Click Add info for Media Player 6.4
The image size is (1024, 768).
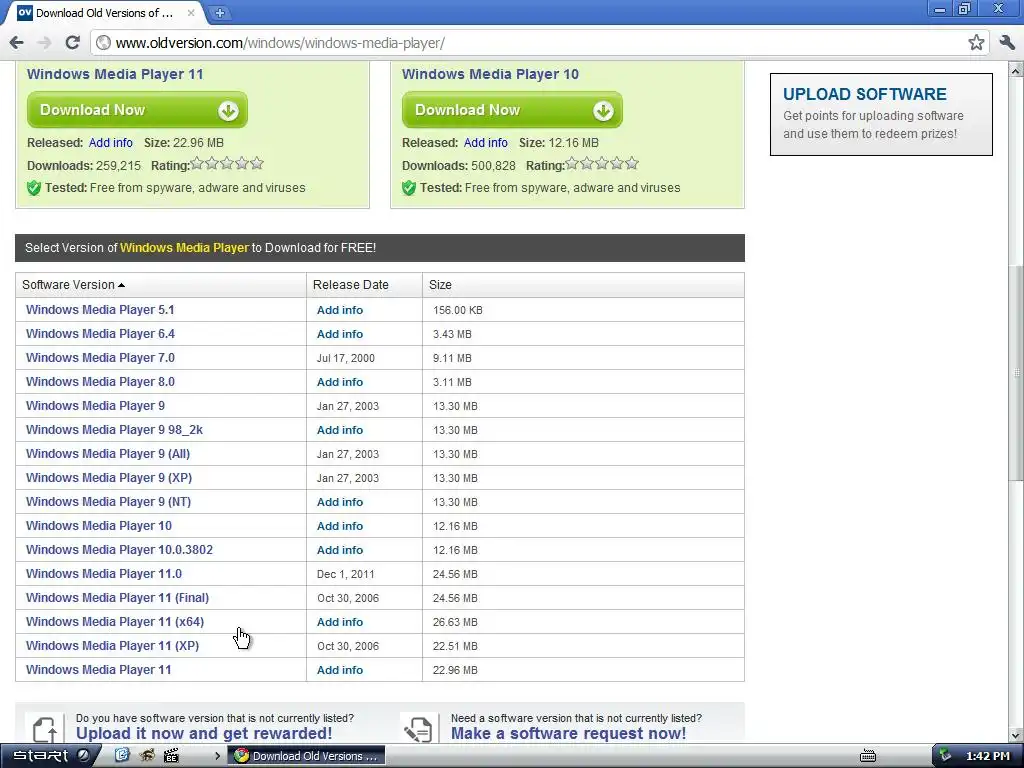(x=340, y=334)
